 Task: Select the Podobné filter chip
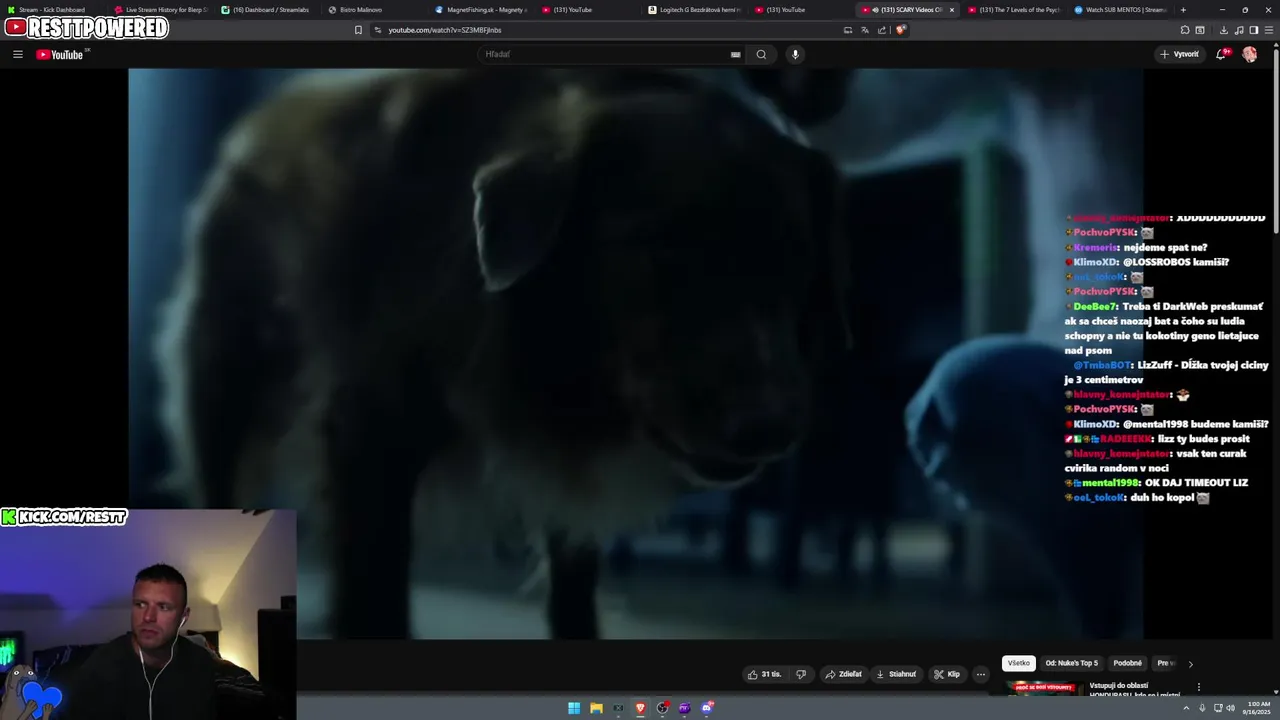1127,663
